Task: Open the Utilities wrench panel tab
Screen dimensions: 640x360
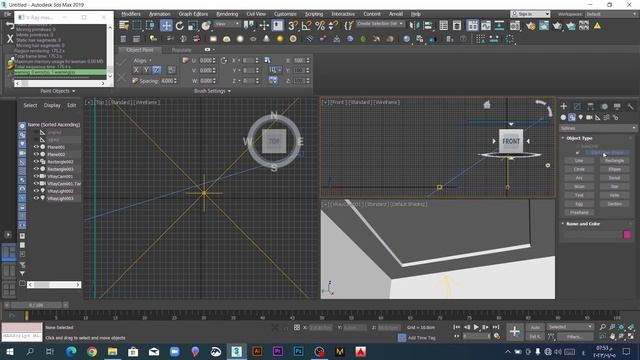Action: coord(631,106)
